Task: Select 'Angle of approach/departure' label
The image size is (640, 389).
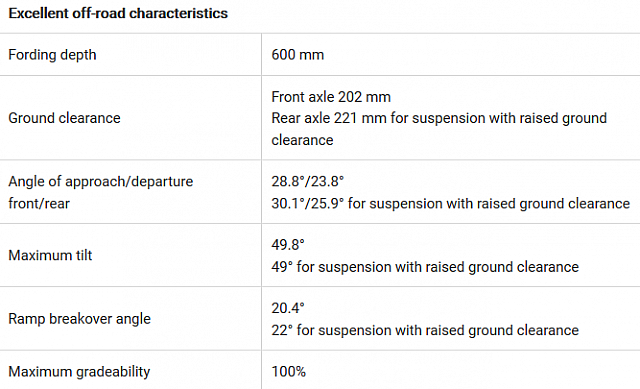Action: pos(100,181)
